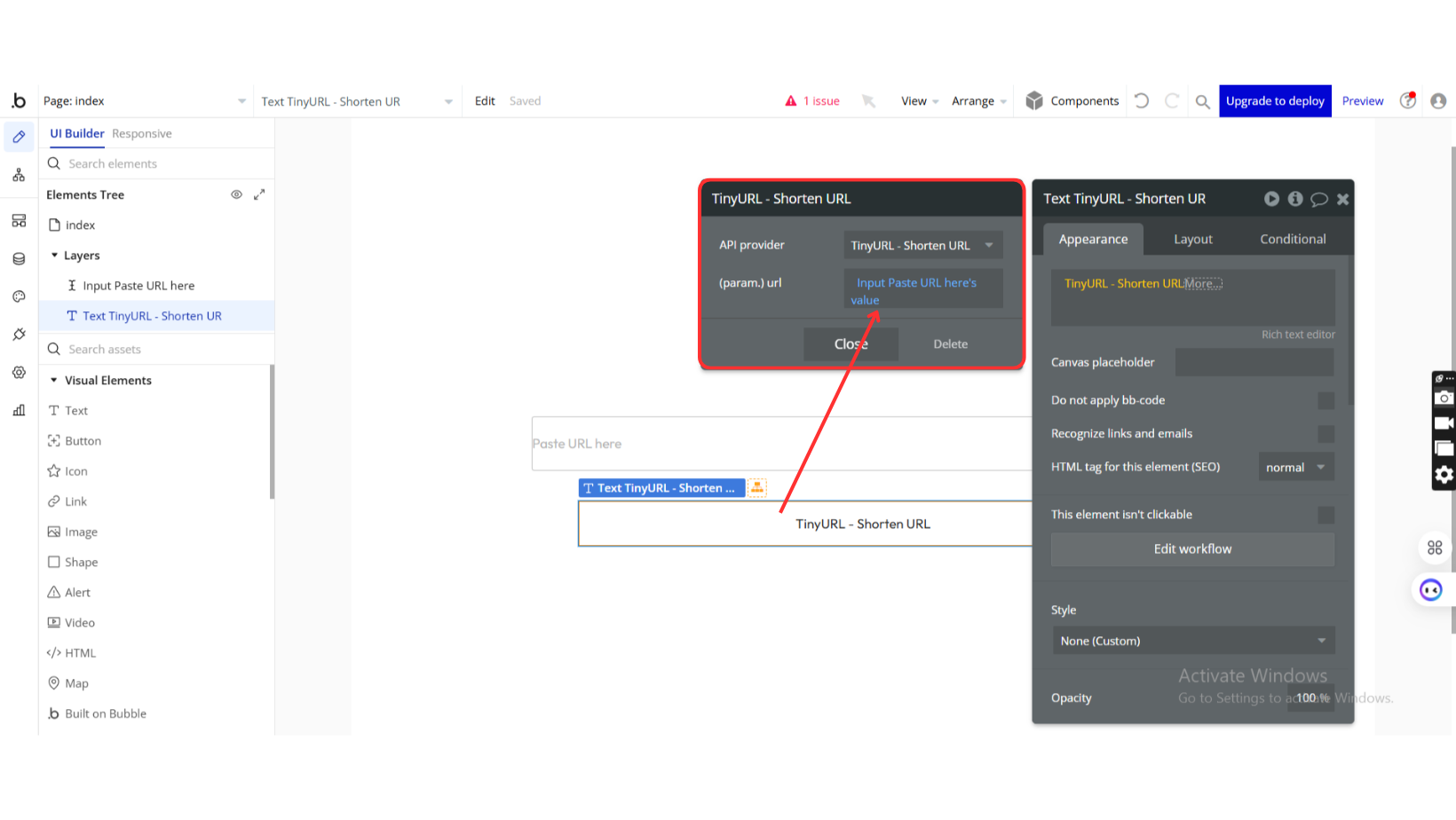Open the Design tab pencil icon
Image resolution: width=1456 pixels, height=820 pixels.
(x=19, y=137)
